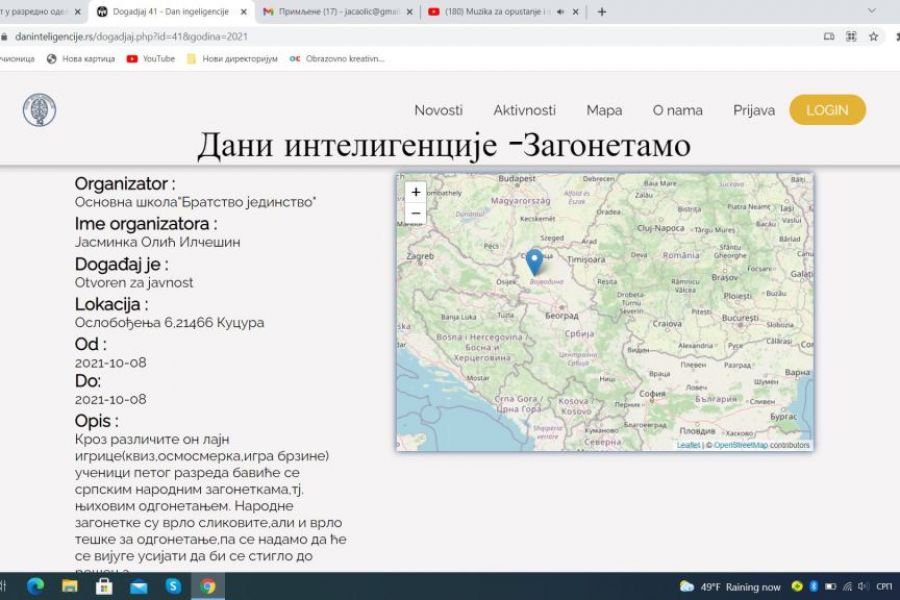Bookmark this page with the star icon
900x600 pixels.
[x=873, y=36]
